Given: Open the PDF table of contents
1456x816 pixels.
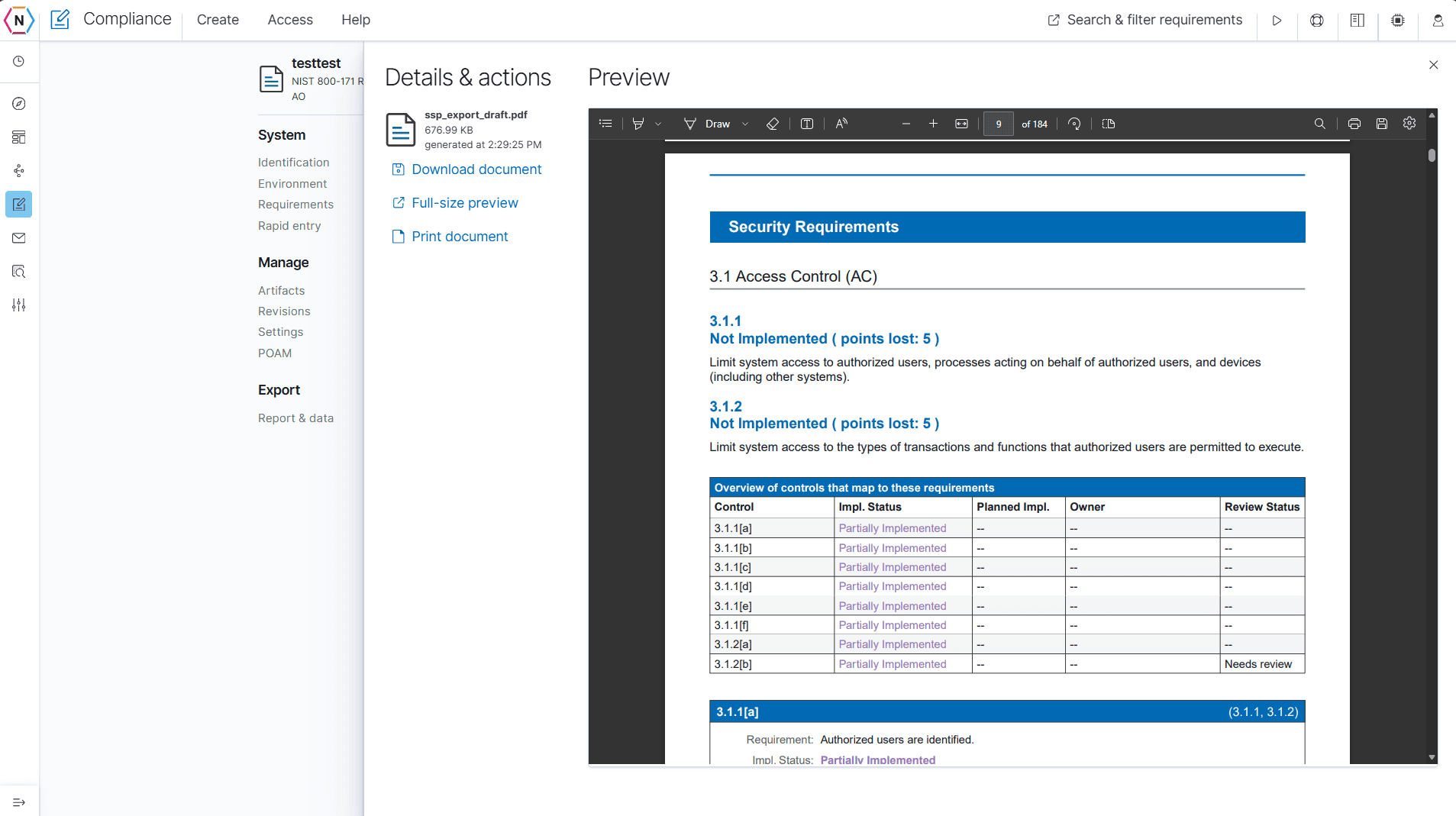Looking at the screenshot, I should pyautogui.click(x=605, y=124).
